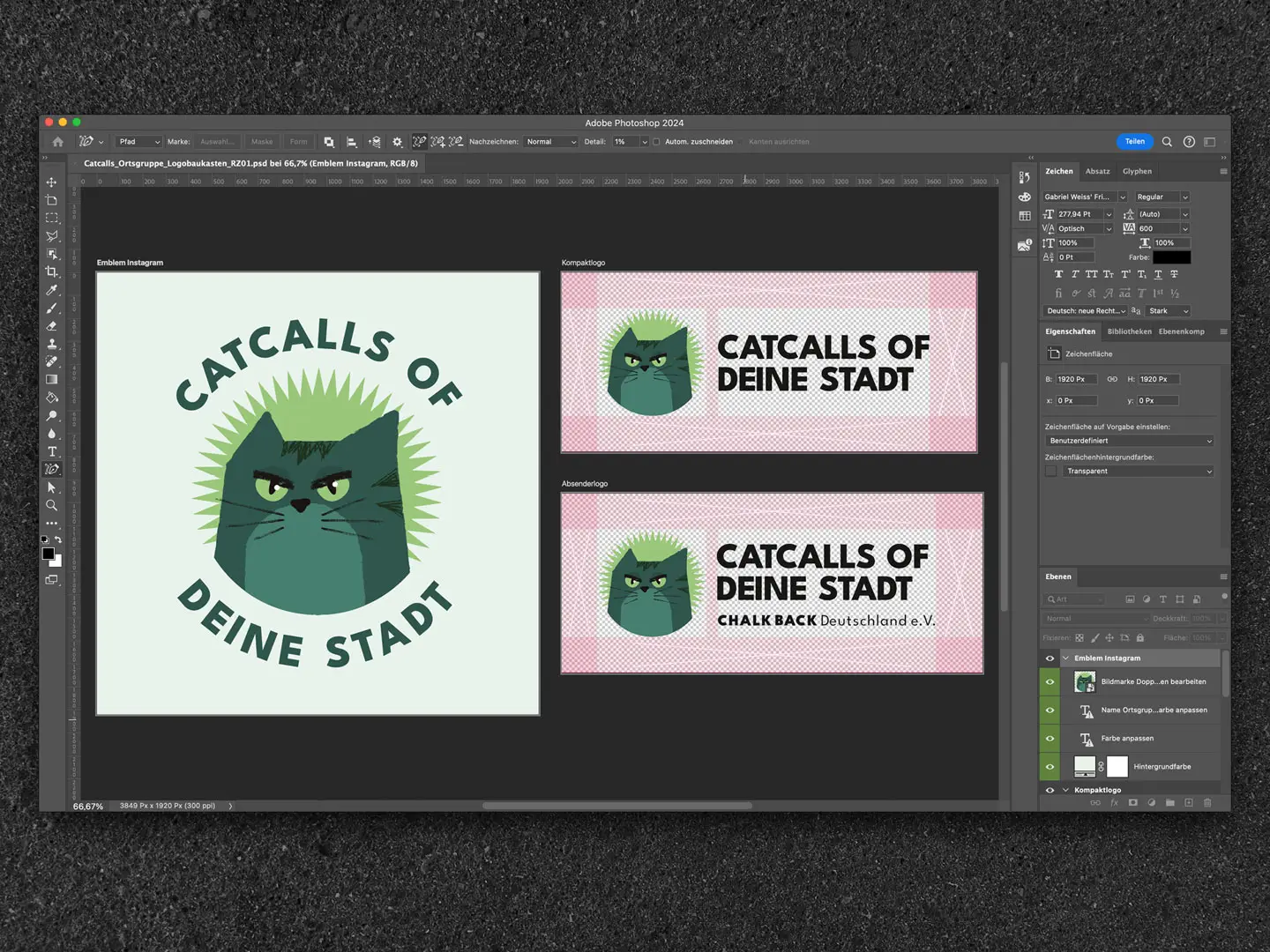This screenshot has width=1270, height=952.
Task: Enable Autom. zuschneiden checkbox
Action: tap(656, 141)
